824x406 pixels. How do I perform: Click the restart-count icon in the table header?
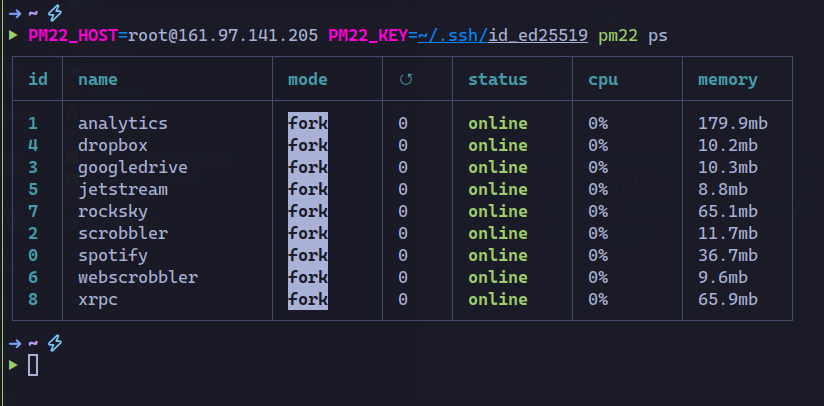pos(403,80)
